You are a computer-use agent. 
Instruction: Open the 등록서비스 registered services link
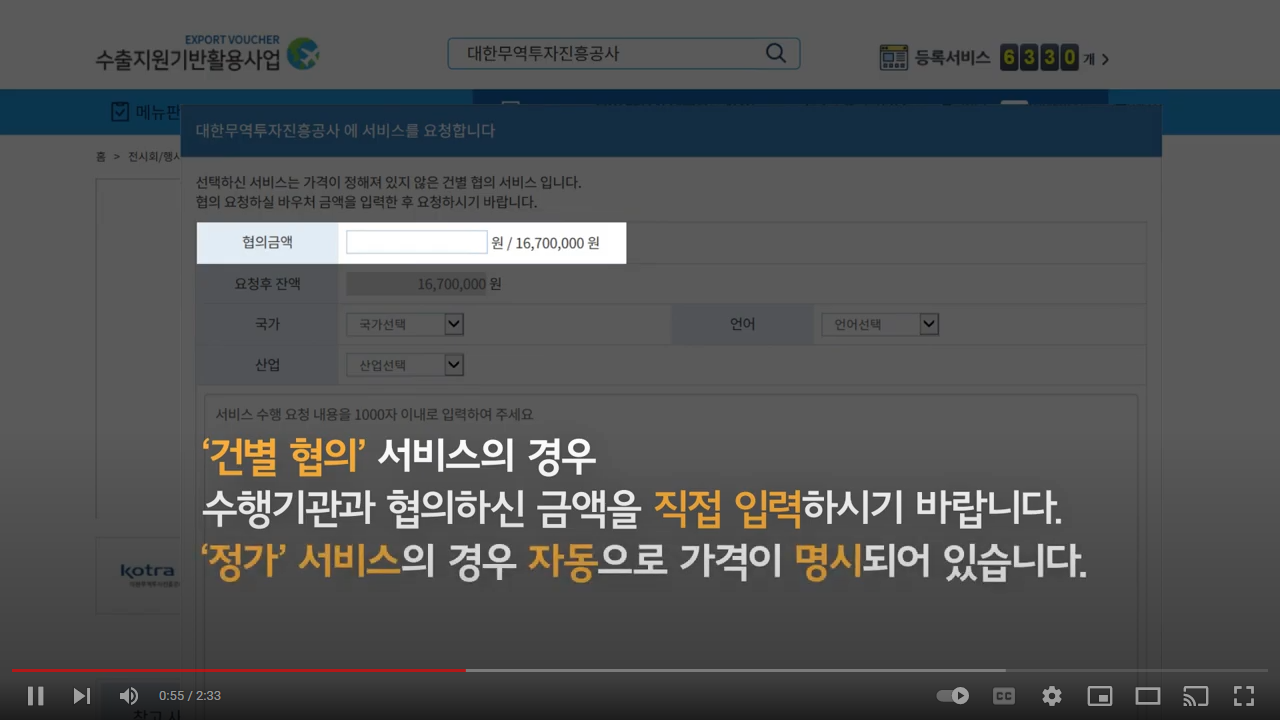[952, 58]
